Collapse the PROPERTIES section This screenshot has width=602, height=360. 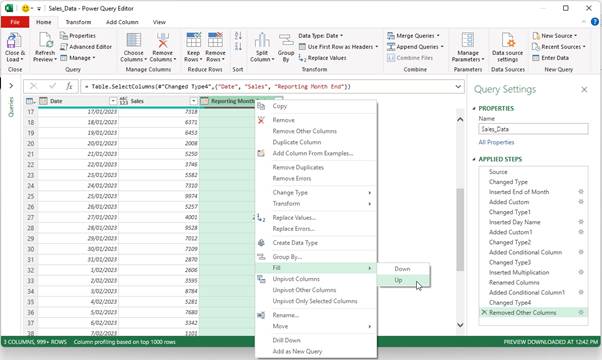(x=474, y=109)
